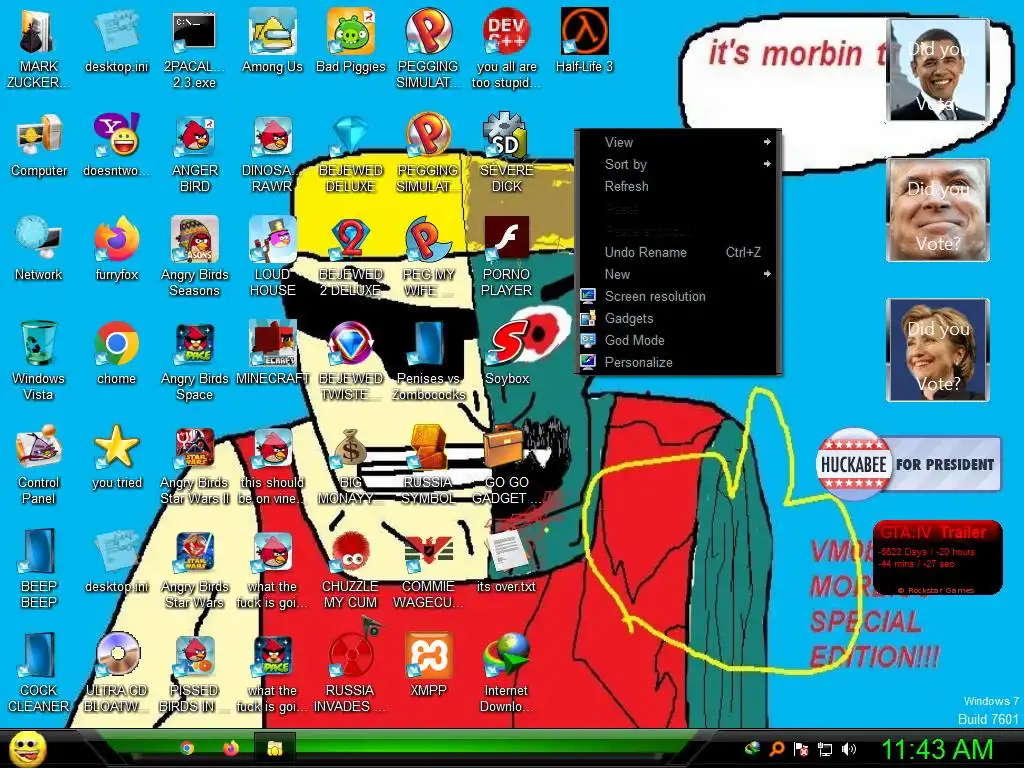Open the PORNO PLAYER Flash icon
Image resolution: width=1024 pixels, height=768 pixels.
click(507, 256)
